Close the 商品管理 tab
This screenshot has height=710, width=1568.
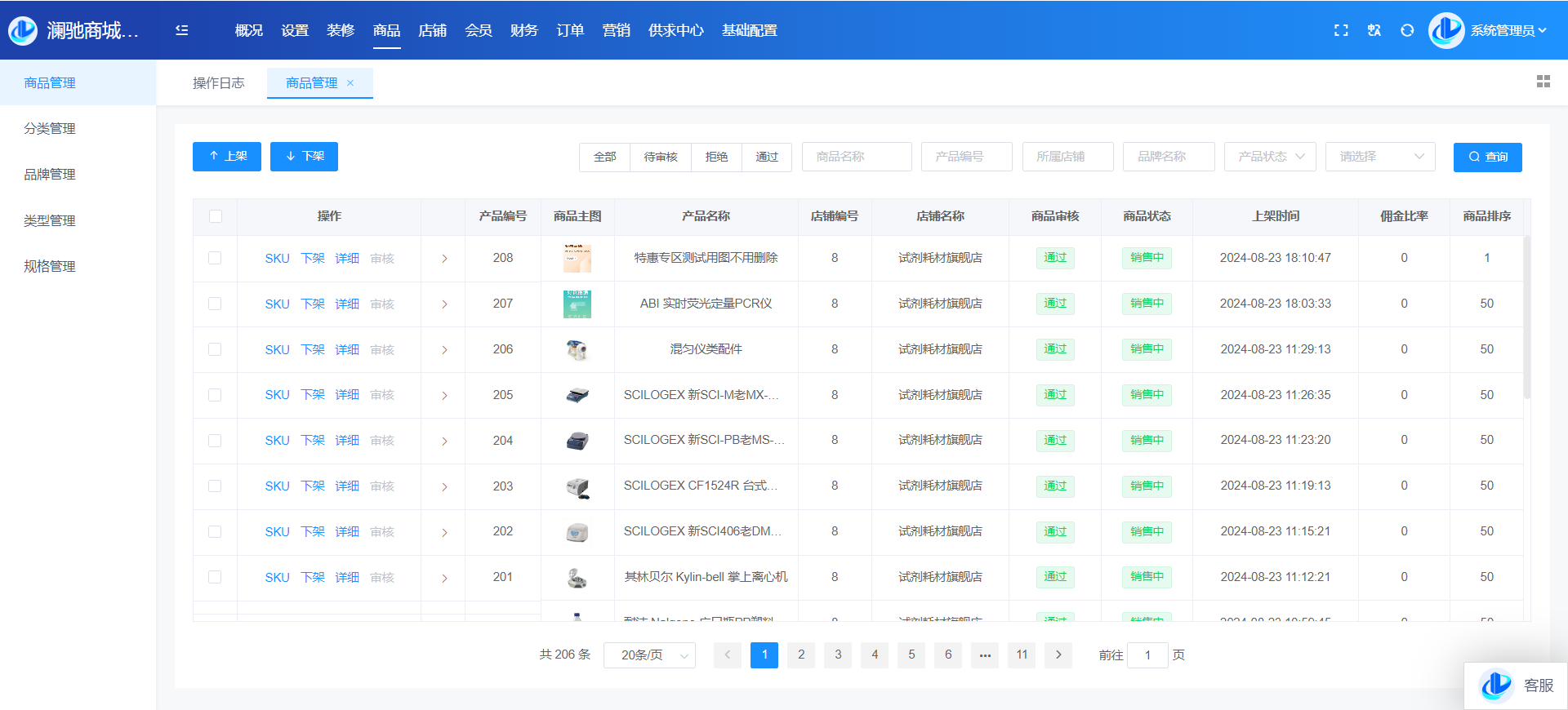[x=350, y=83]
